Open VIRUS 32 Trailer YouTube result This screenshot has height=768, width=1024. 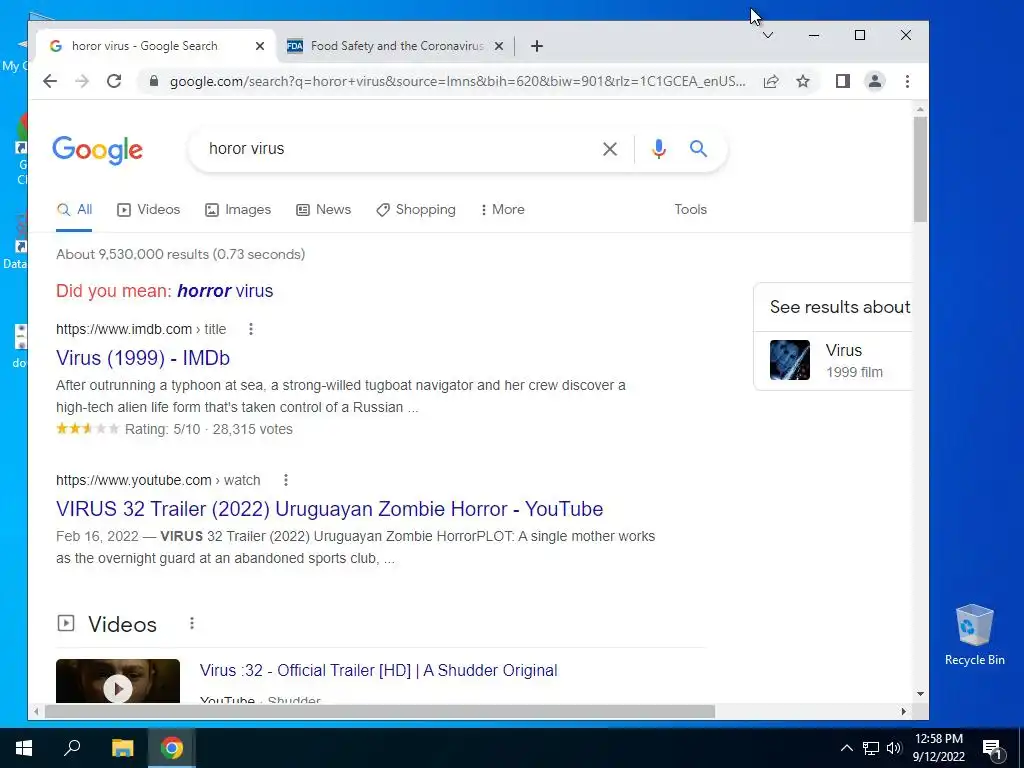[x=330, y=509]
